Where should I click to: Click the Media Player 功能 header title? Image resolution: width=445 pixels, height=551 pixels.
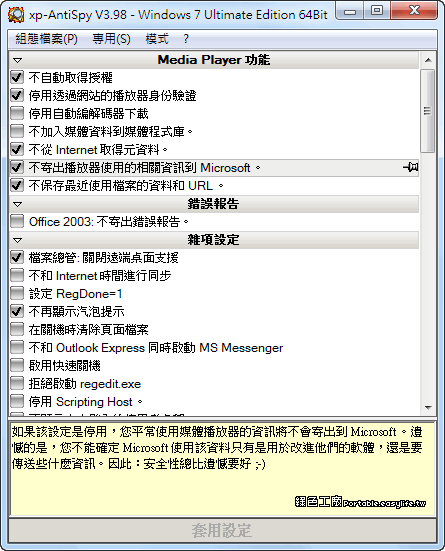[x=214, y=60]
